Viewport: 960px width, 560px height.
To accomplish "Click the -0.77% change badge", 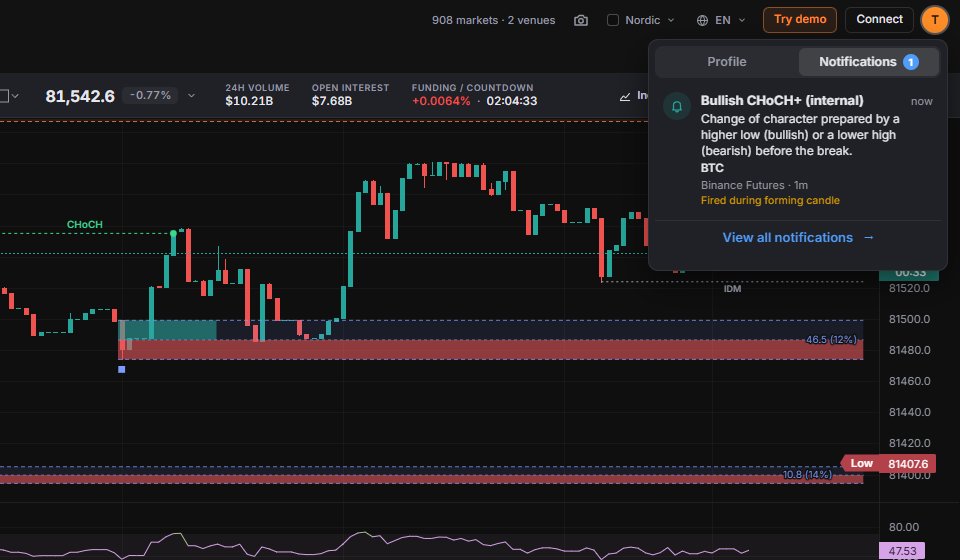I will coord(151,95).
